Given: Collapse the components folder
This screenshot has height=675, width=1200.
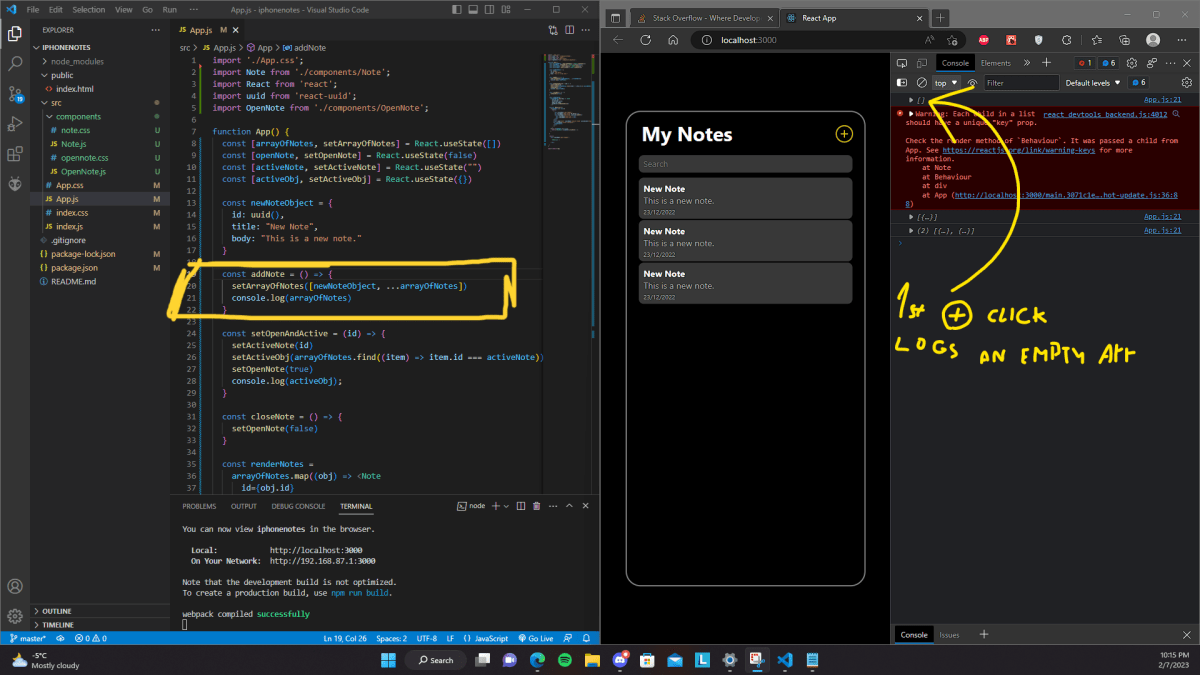Looking at the screenshot, I should 78,117.
